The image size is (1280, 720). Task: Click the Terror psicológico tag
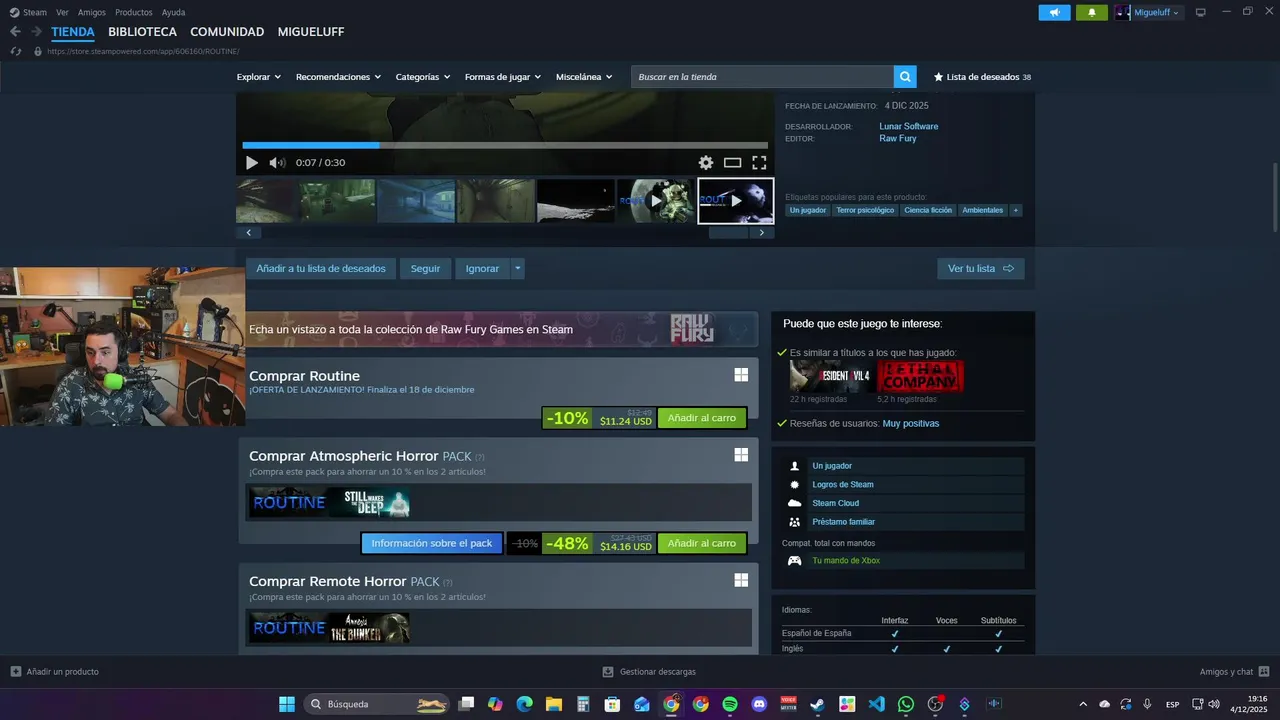[x=865, y=210]
